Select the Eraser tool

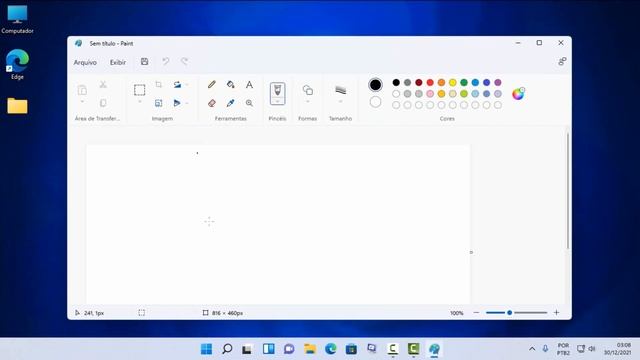click(x=211, y=103)
